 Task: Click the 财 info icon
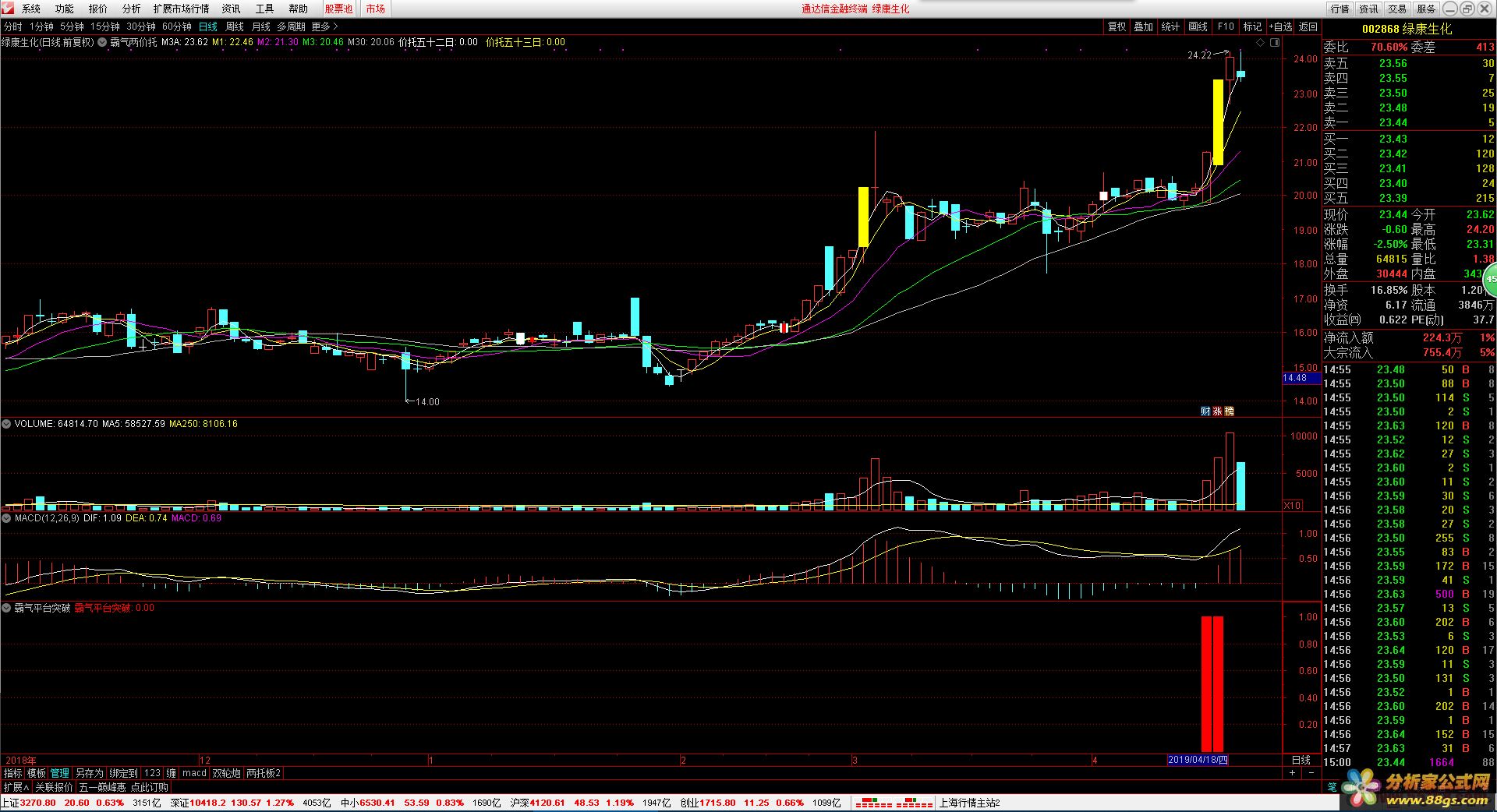pos(1205,411)
